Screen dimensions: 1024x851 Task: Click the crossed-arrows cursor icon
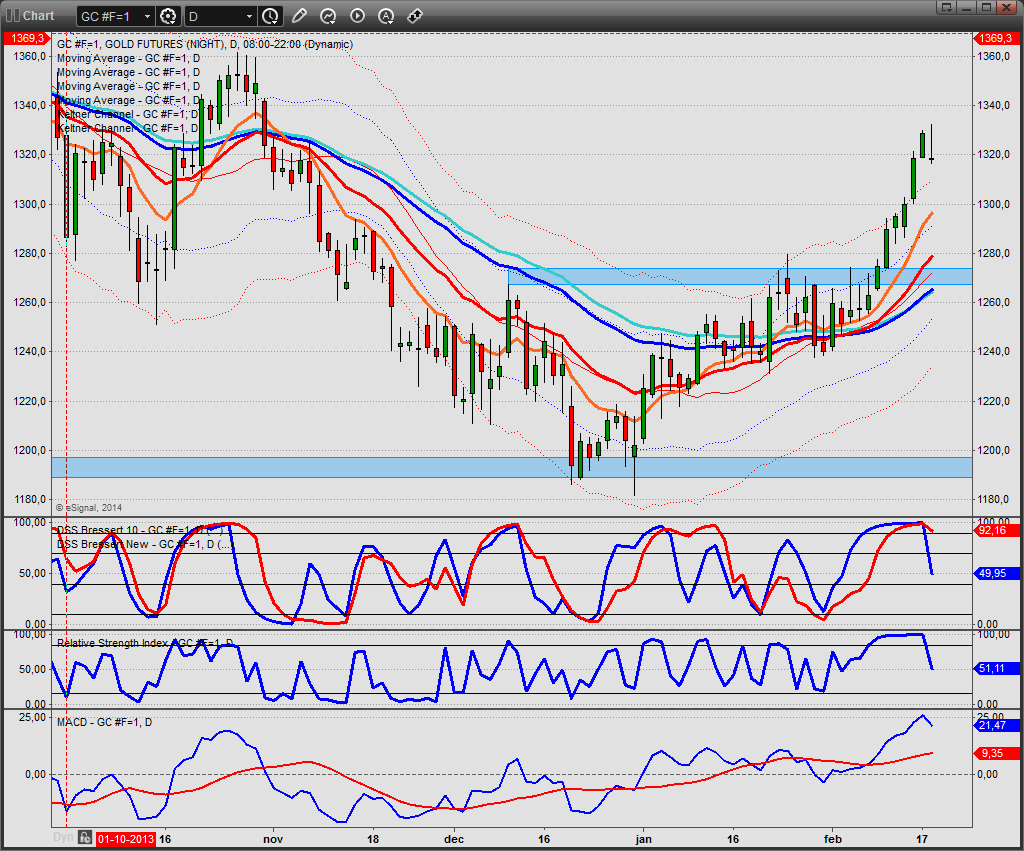(413, 16)
